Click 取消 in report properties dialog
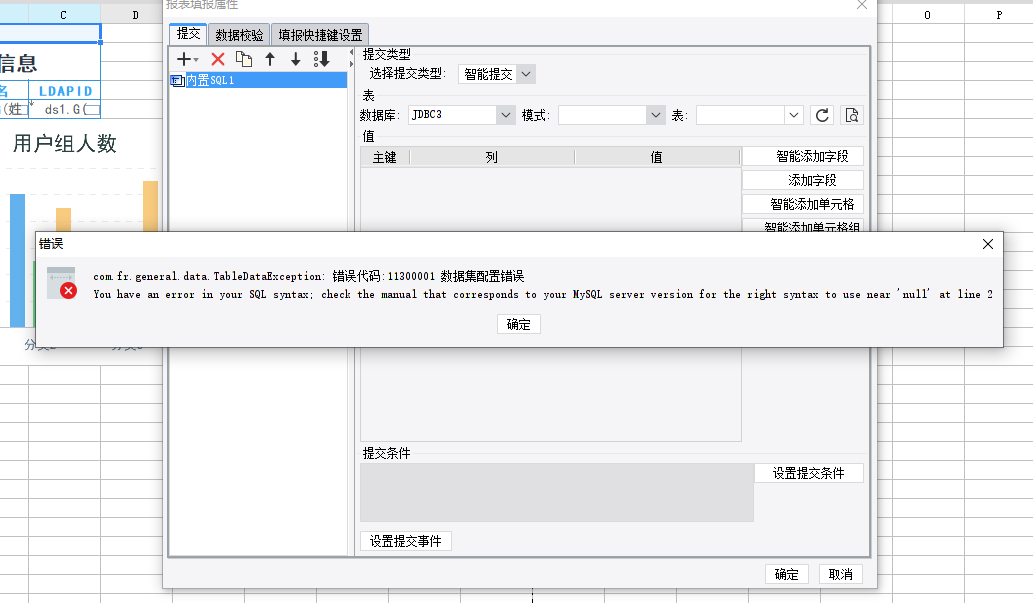This screenshot has width=1033, height=603. click(x=841, y=574)
